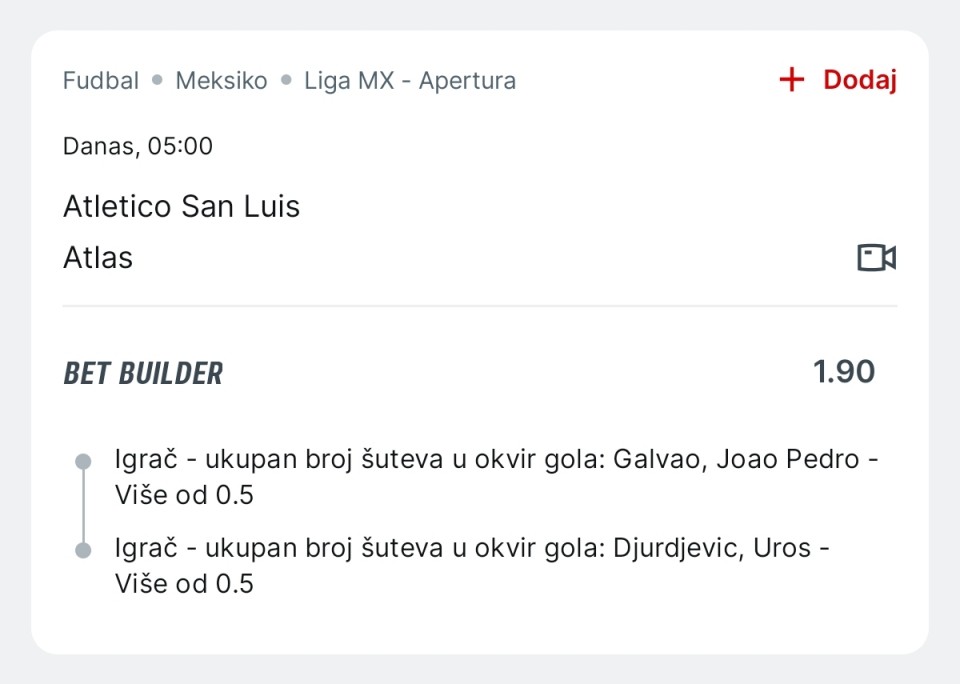Viewport: 960px width, 684px height.
Task: Click the match time Danas, 05:00
Action: 138,146
